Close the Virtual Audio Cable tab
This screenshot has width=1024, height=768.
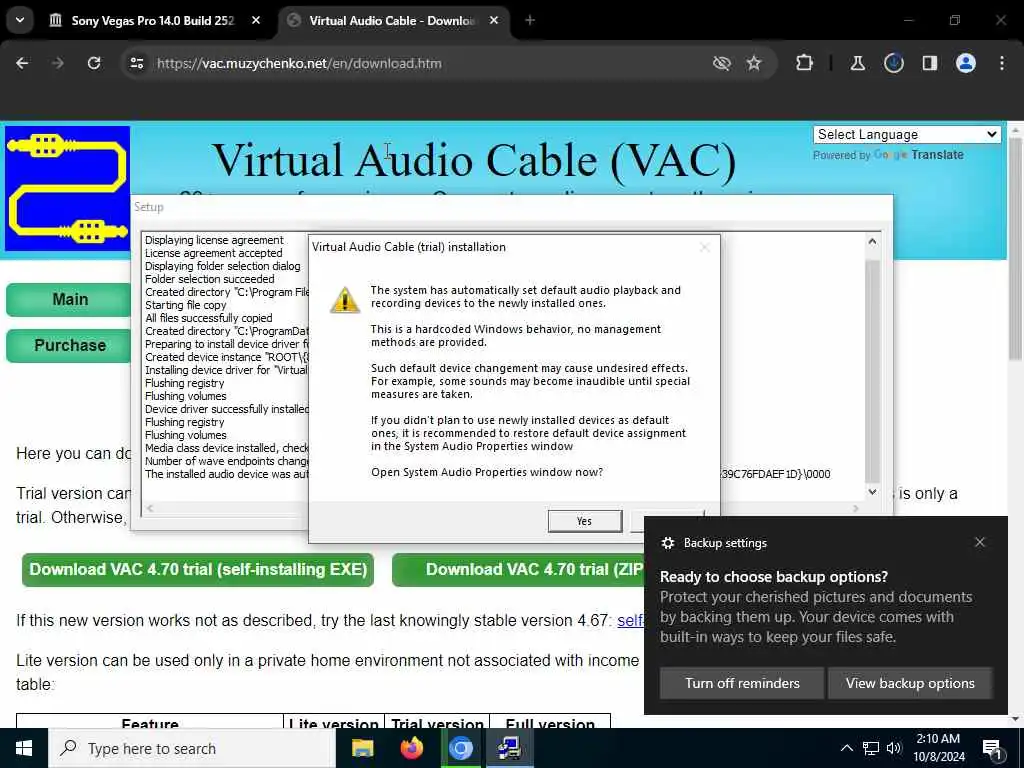pyautogui.click(x=494, y=20)
